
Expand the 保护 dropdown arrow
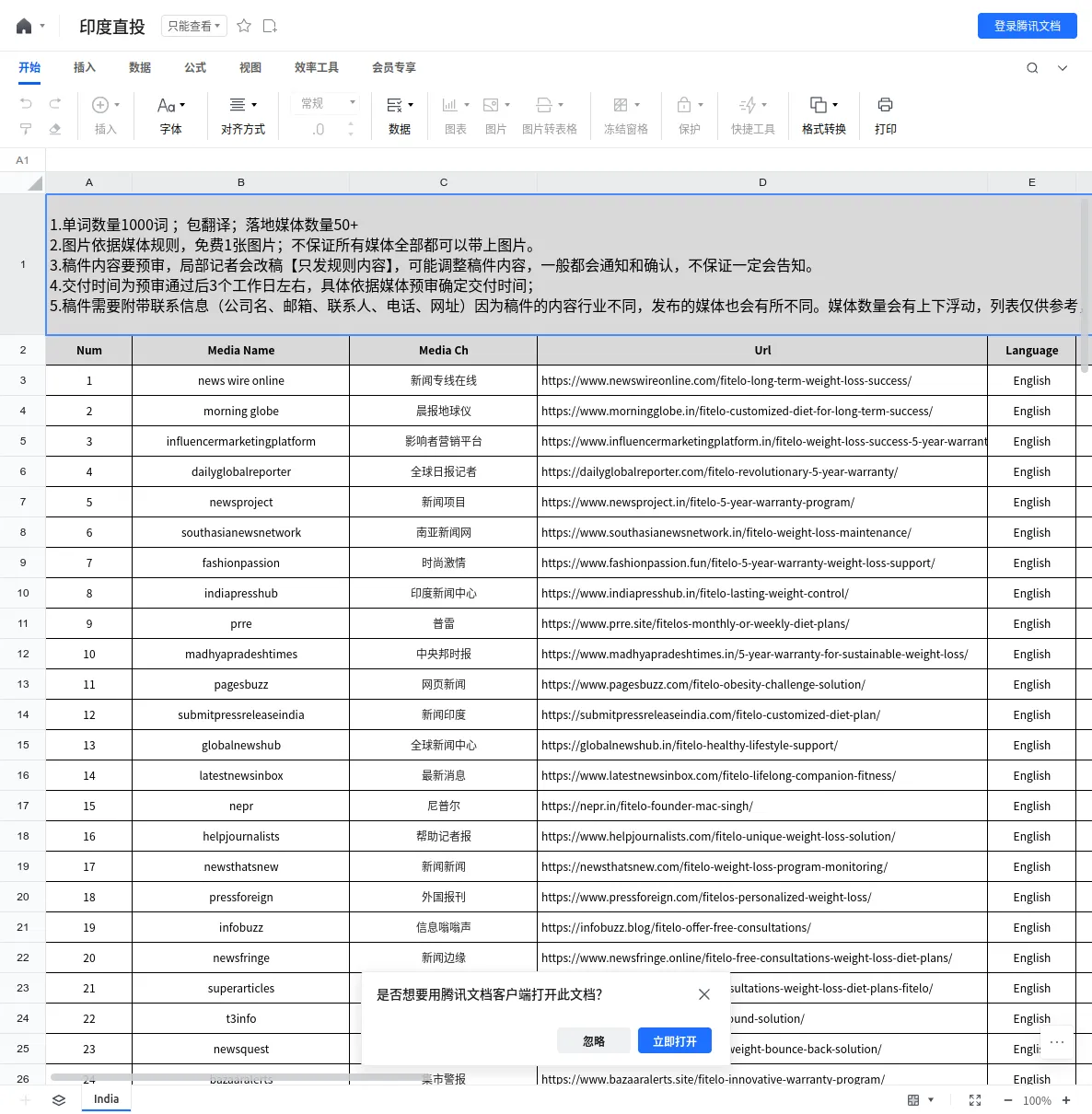(x=701, y=105)
